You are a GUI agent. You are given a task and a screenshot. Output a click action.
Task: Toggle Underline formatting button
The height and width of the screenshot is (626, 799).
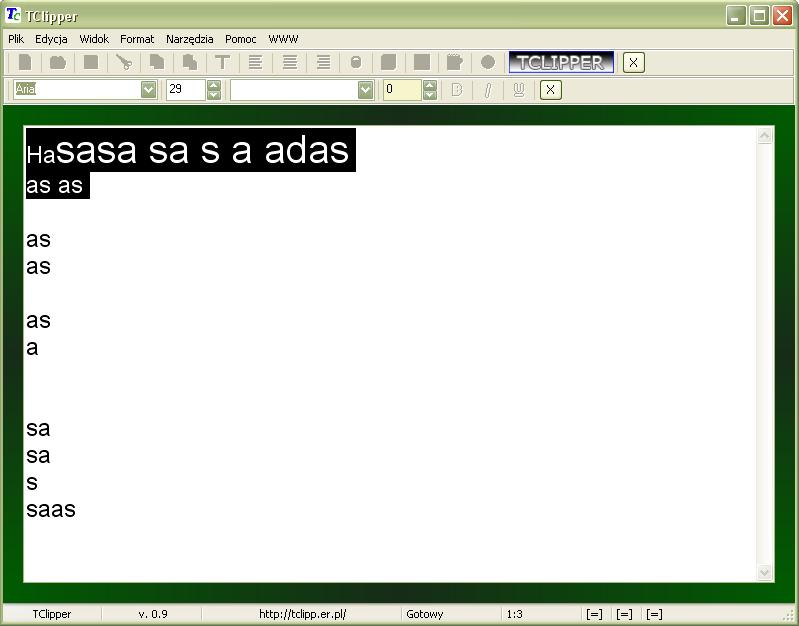tap(518, 90)
